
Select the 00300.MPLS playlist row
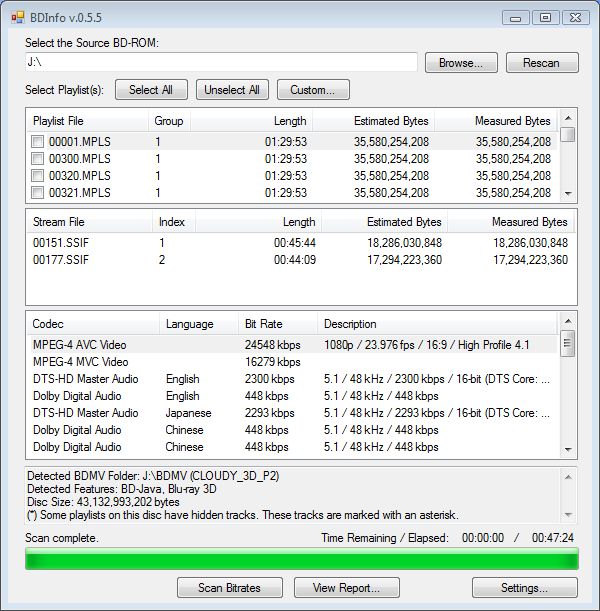coord(292,159)
